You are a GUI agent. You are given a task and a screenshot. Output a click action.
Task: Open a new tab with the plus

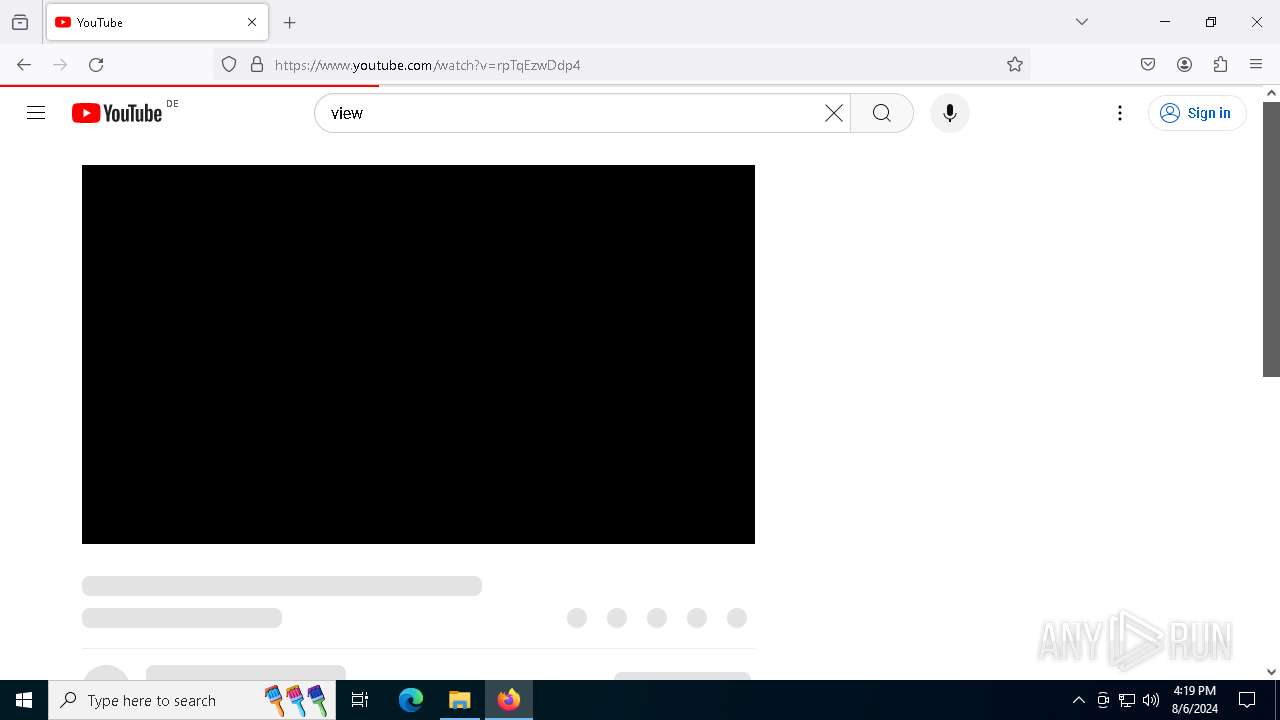pyautogui.click(x=290, y=22)
